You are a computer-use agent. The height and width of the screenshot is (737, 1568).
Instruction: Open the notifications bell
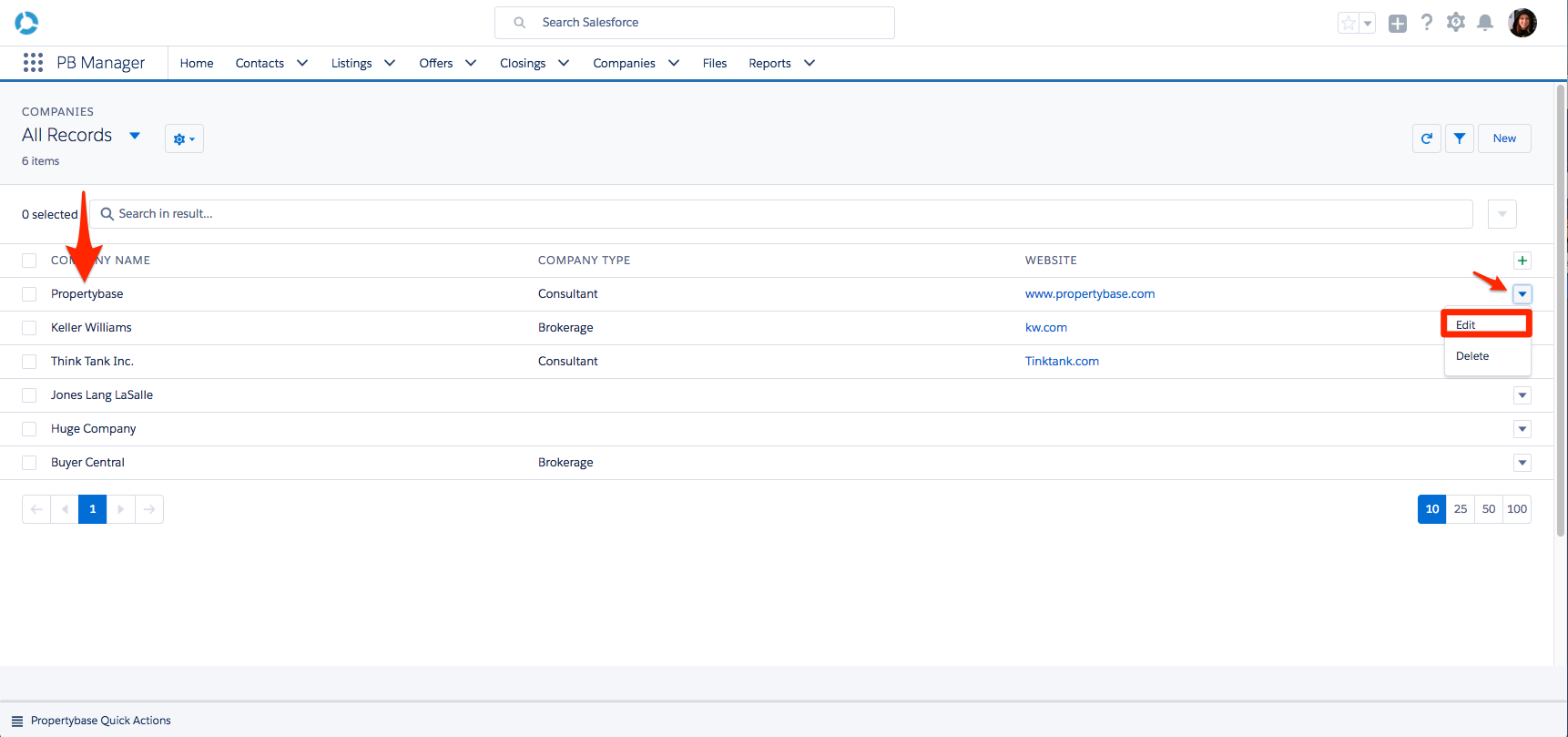click(1485, 23)
